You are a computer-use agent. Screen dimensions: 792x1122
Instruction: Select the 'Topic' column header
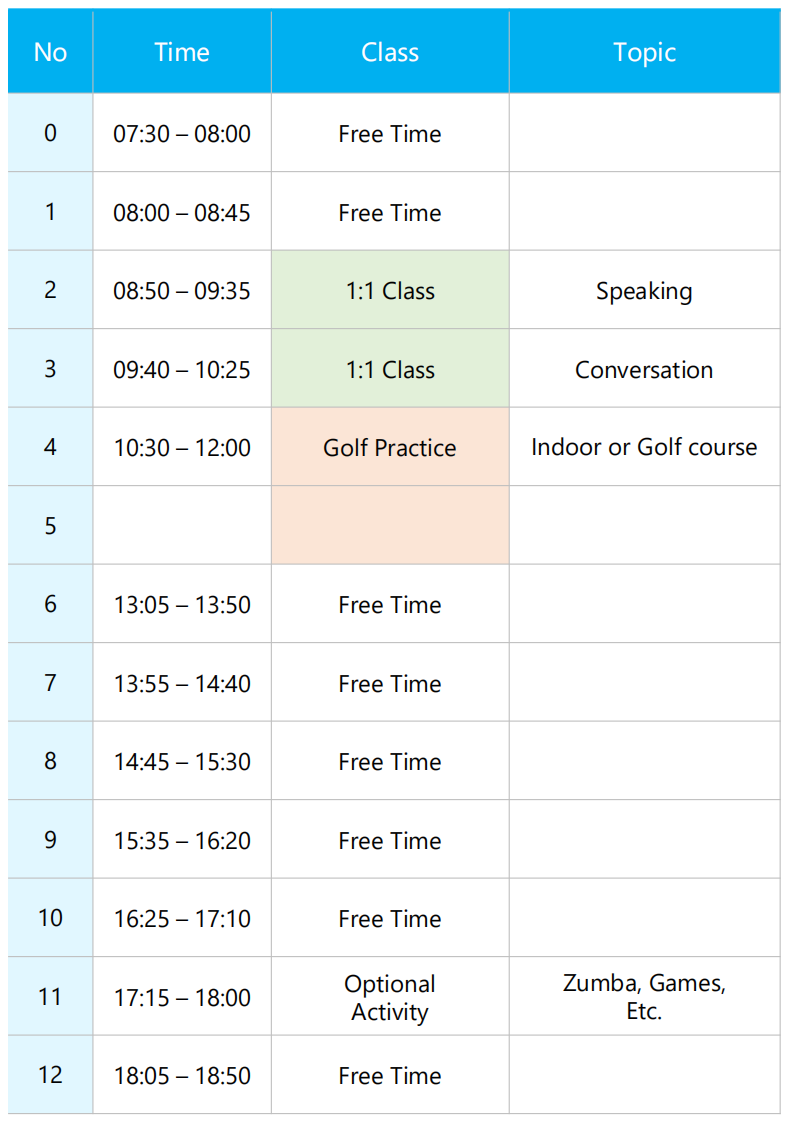pyautogui.click(x=644, y=52)
